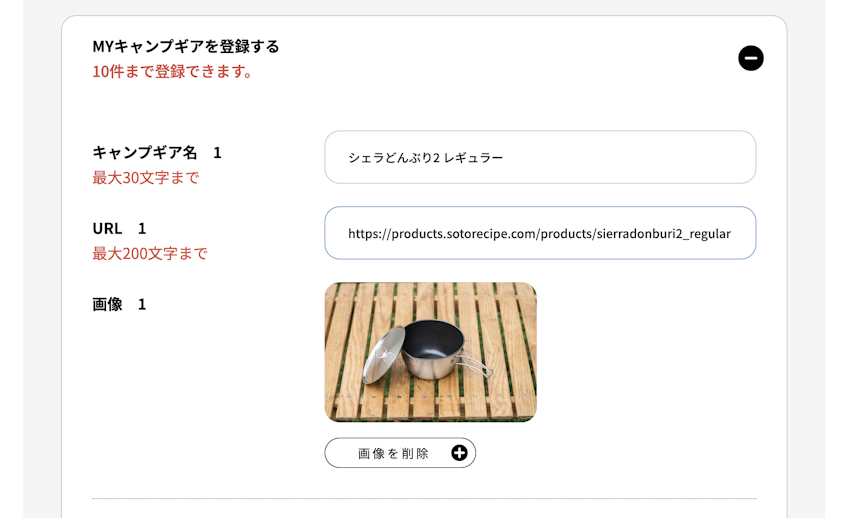This screenshot has width=850, height=518.
Task: Click the 最大30文字まで hint text
Action: tap(146, 178)
